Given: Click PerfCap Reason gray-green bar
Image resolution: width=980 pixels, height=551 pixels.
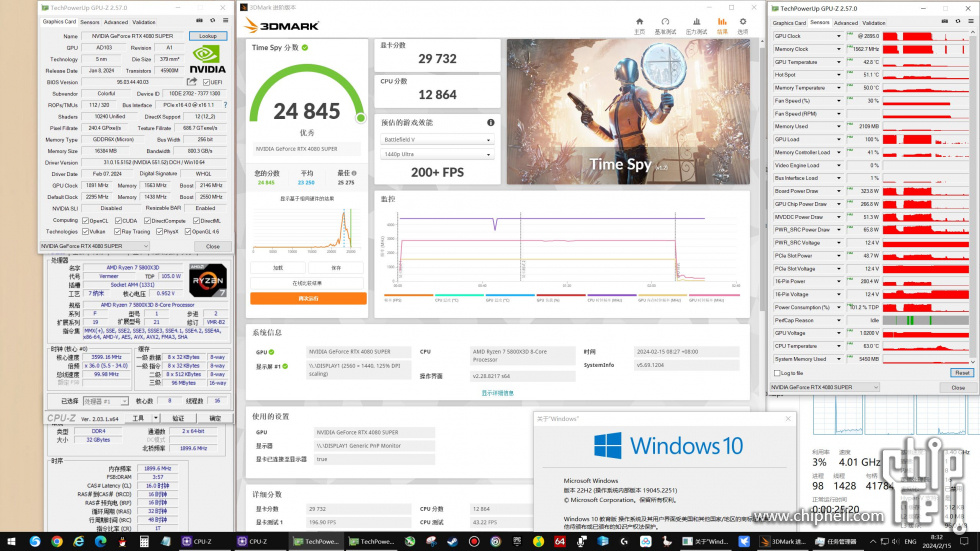Looking at the screenshot, I should point(926,320).
